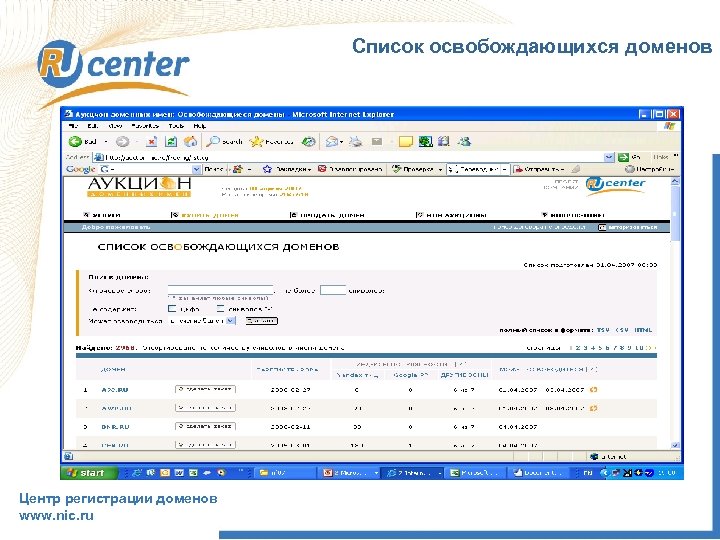Download the full list in CSV format
Image resolution: width=720 pixels, height=540 pixels.
[x=622, y=330]
